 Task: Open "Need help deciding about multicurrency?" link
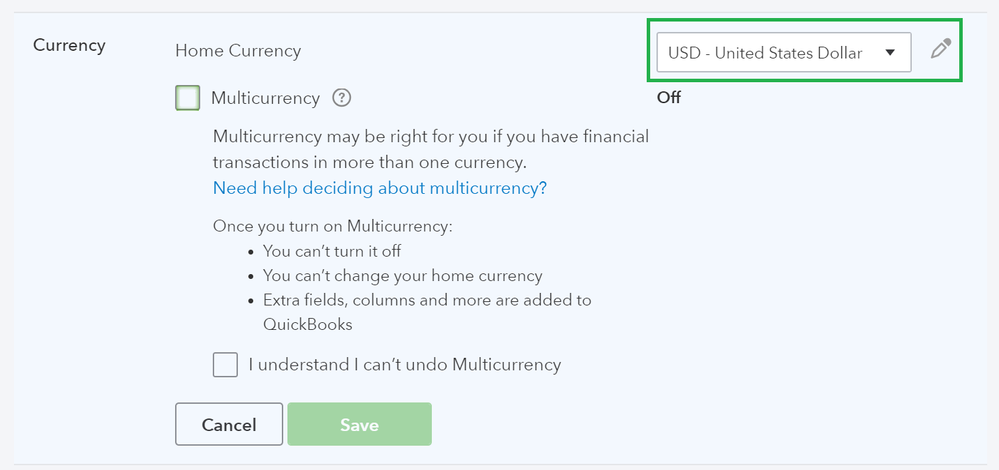pos(380,188)
